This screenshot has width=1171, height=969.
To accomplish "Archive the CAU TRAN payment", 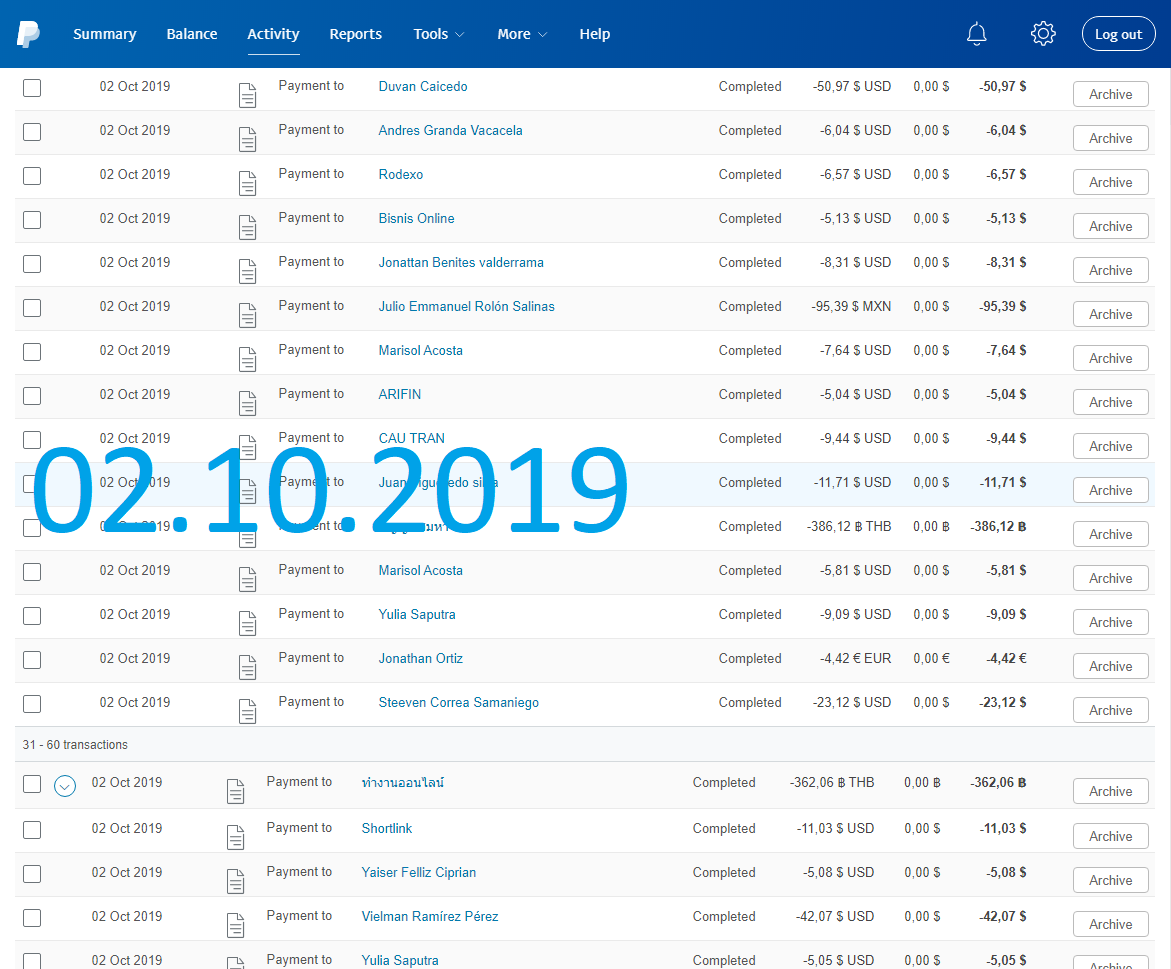I will coord(1111,446).
